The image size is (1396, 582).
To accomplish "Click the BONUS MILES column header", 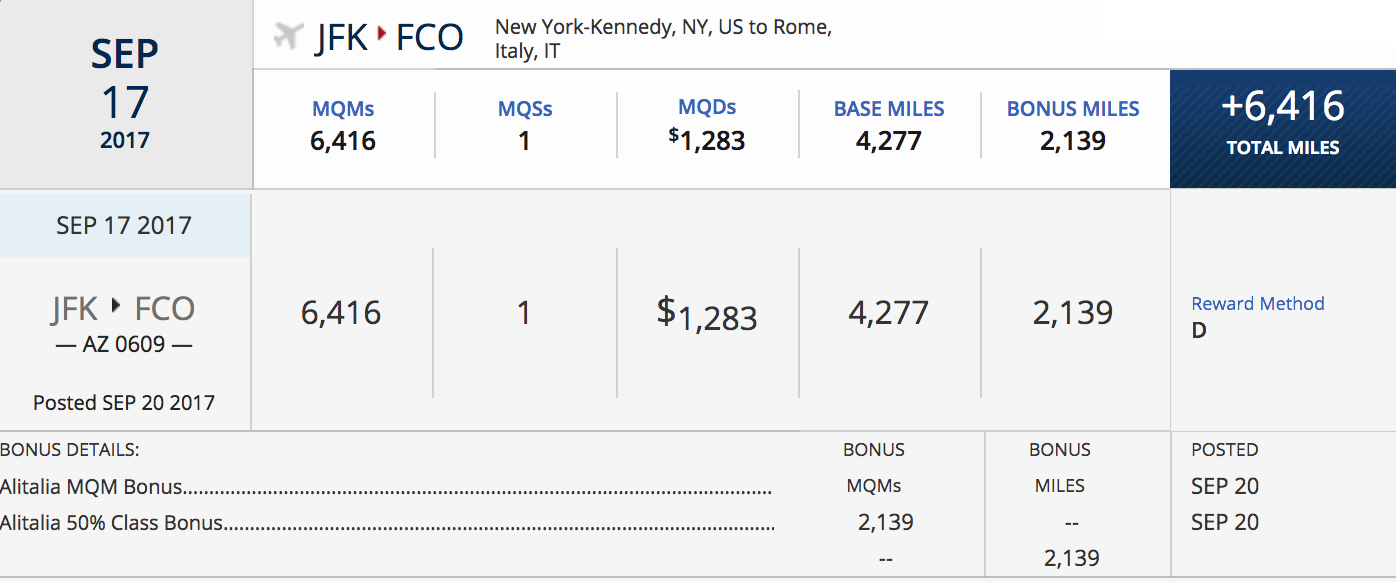I will [x=1073, y=109].
